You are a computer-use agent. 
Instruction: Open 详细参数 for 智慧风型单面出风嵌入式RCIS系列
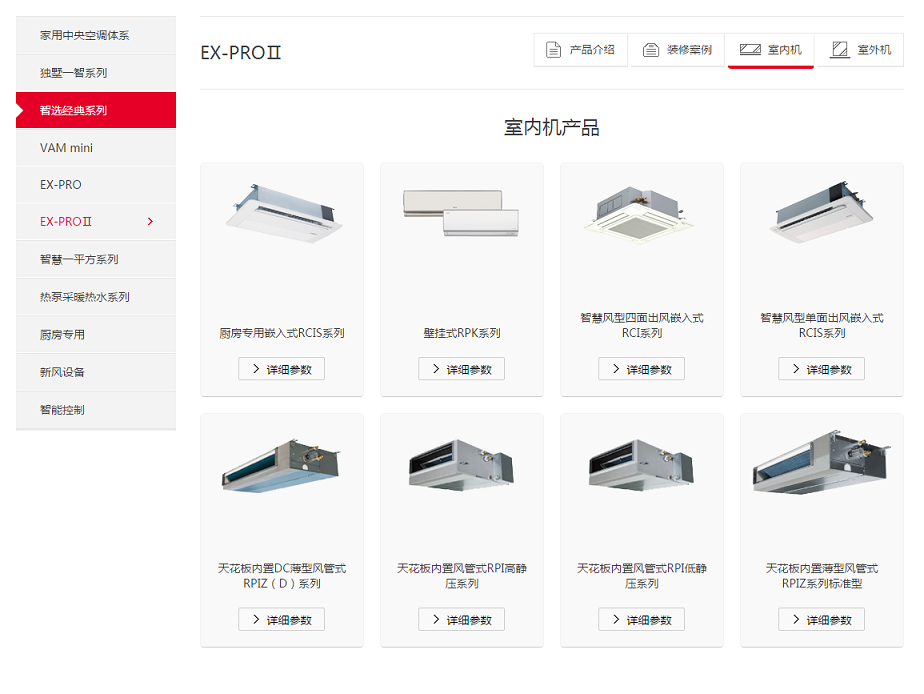tap(821, 369)
